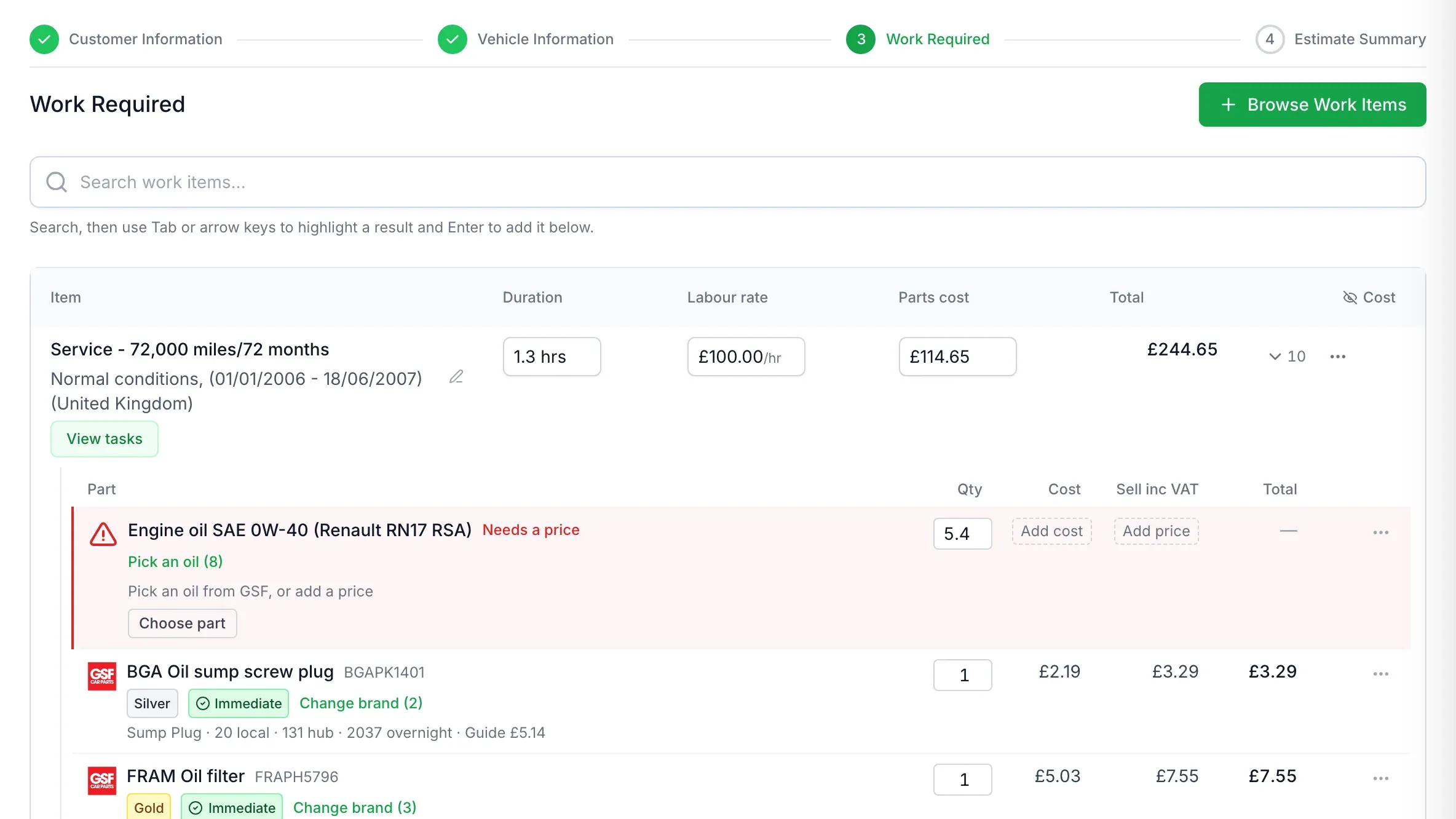Select the Work Required step label
1456x819 pixels.
(938, 39)
